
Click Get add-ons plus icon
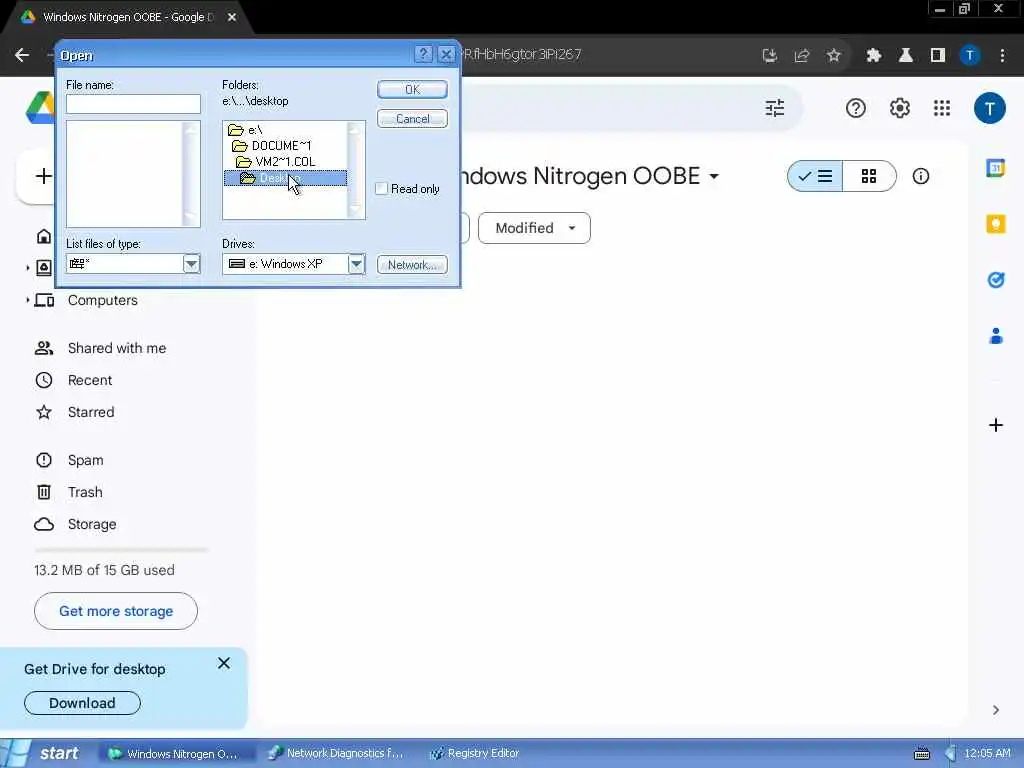tap(996, 425)
